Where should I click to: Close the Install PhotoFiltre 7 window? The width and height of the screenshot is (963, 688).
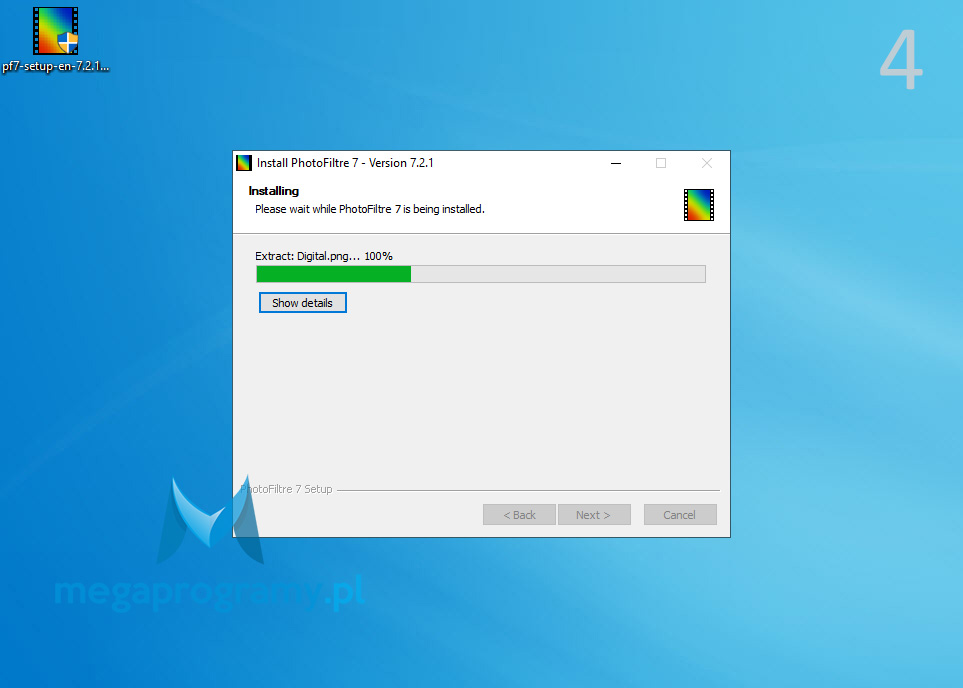pyautogui.click(x=707, y=163)
